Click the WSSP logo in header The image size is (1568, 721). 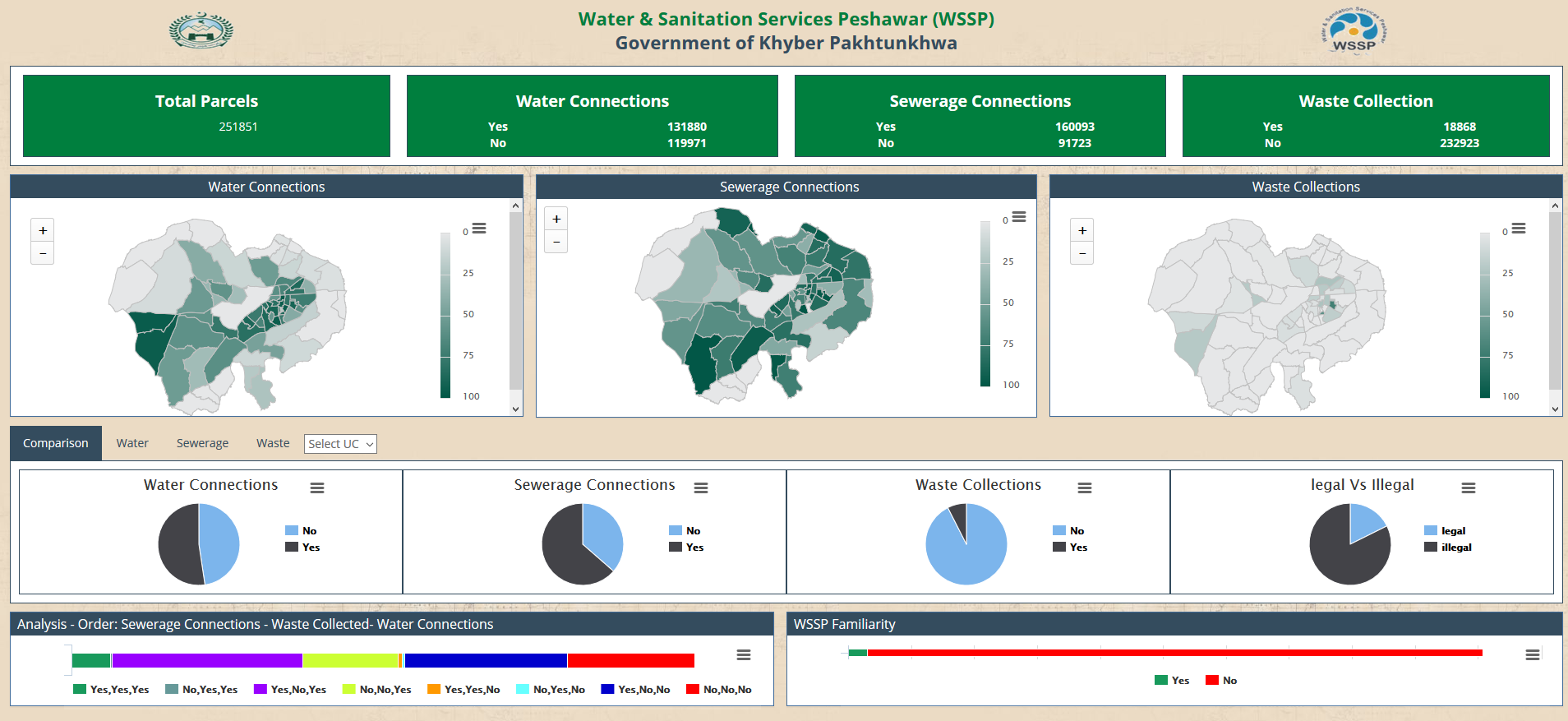(x=1354, y=31)
